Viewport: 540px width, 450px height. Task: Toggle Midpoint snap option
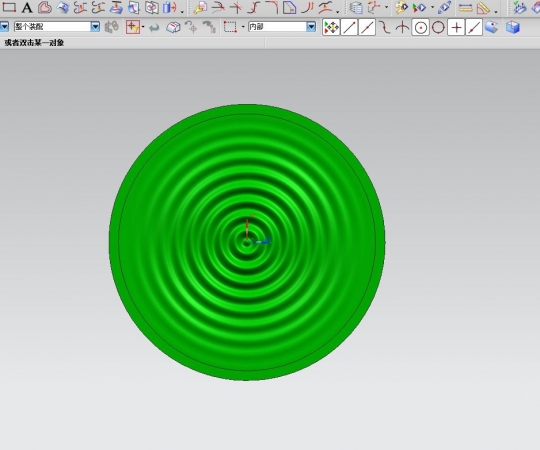coord(367,27)
